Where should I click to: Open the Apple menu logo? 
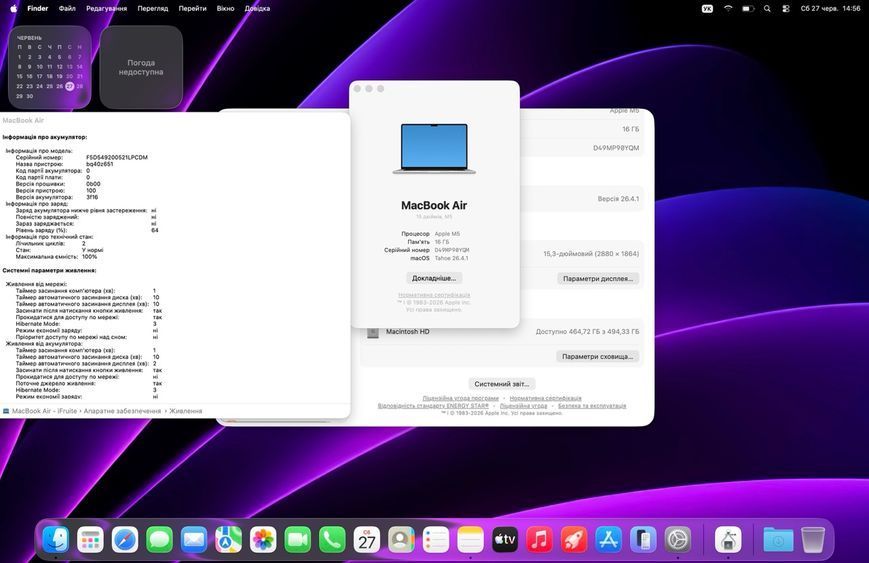coord(13,8)
